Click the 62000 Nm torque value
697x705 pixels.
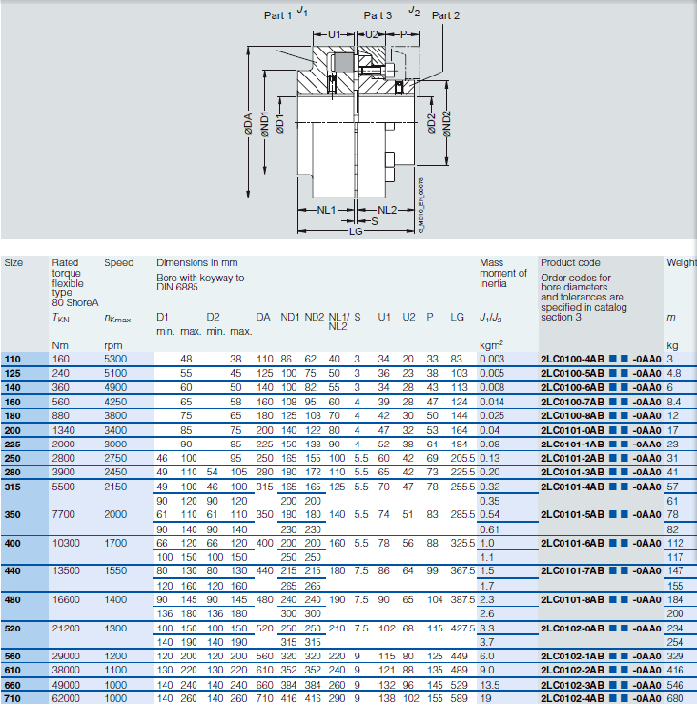tap(66, 697)
